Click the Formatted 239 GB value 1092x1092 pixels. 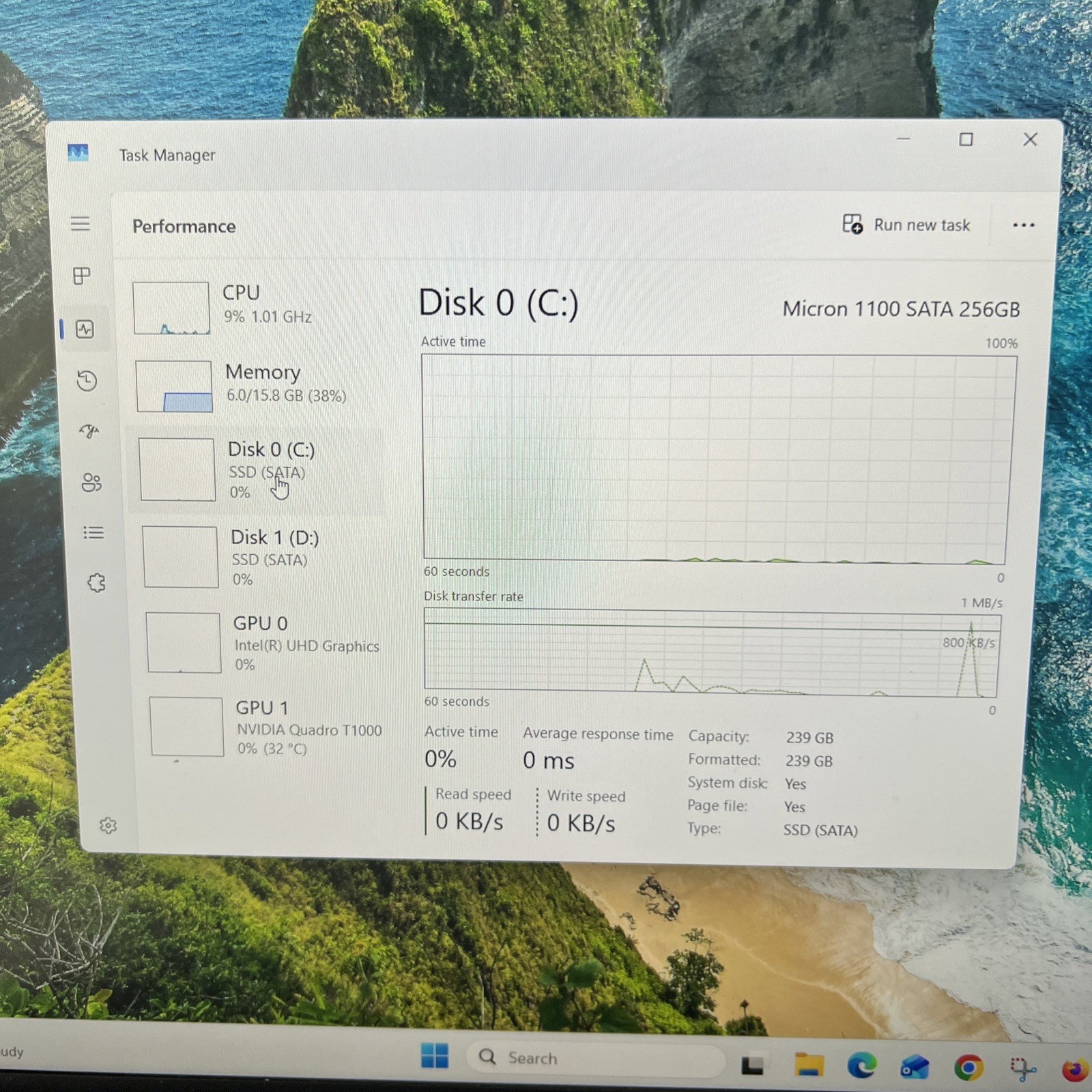[x=809, y=761]
